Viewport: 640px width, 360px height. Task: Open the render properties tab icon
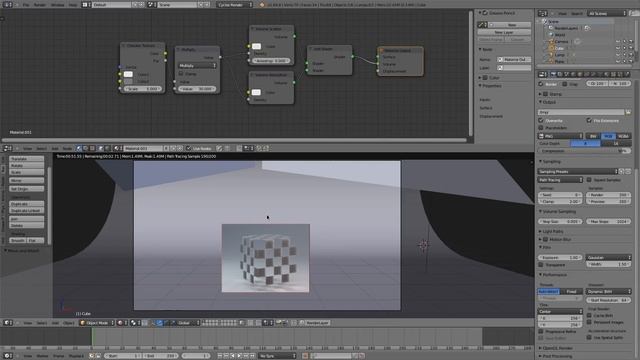click(x=552, y=74)
